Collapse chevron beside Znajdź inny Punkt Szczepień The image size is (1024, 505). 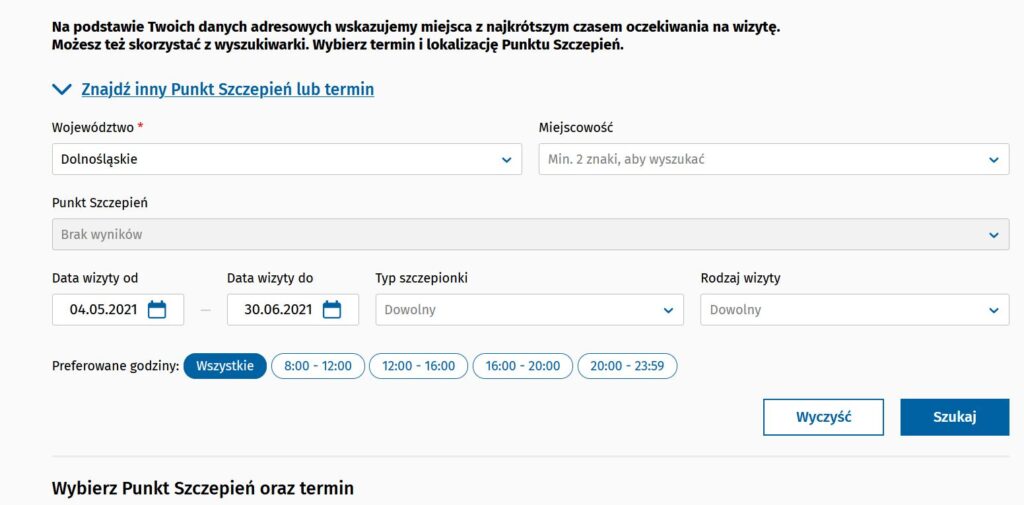pyautogui.click(x=61, y=90)
